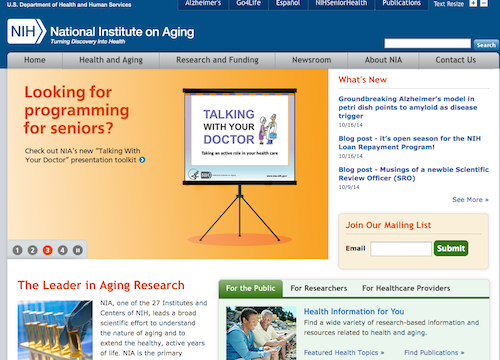
Task: Open the Go4Life top tab
Action: tap(248, 4)
